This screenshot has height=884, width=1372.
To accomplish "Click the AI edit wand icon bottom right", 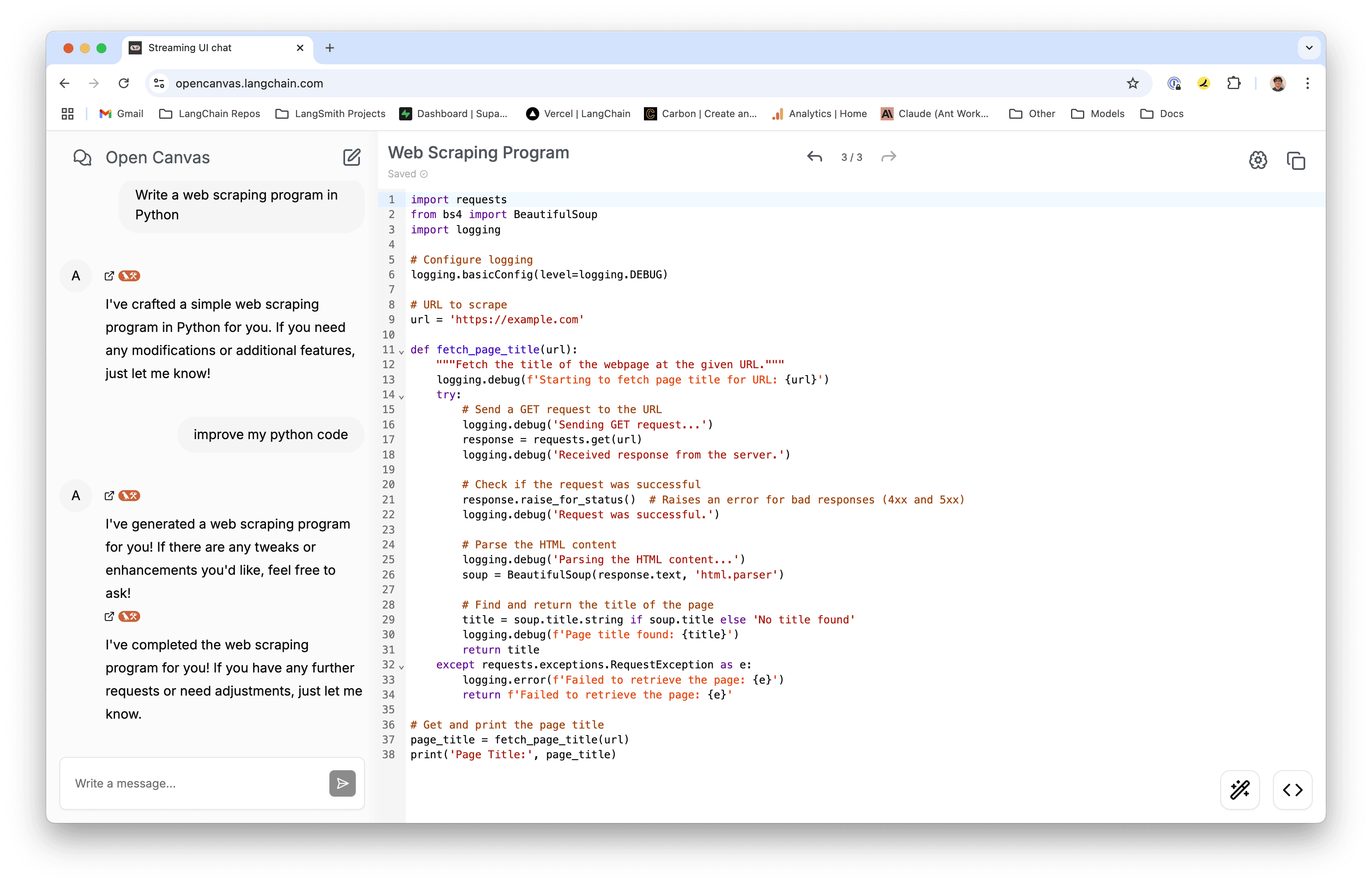I will 1241,789.
